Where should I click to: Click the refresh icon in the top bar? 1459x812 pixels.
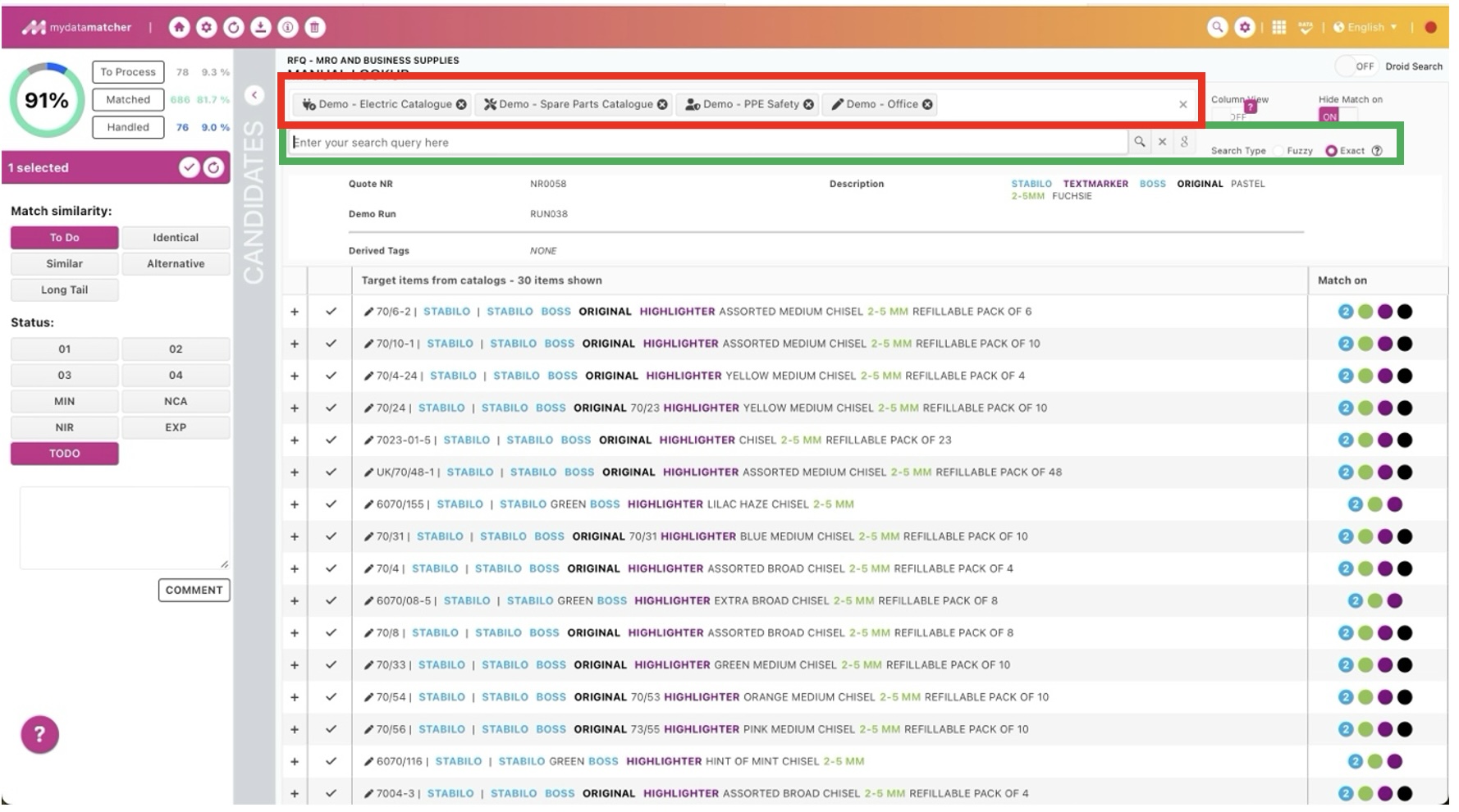coord(233,28)
